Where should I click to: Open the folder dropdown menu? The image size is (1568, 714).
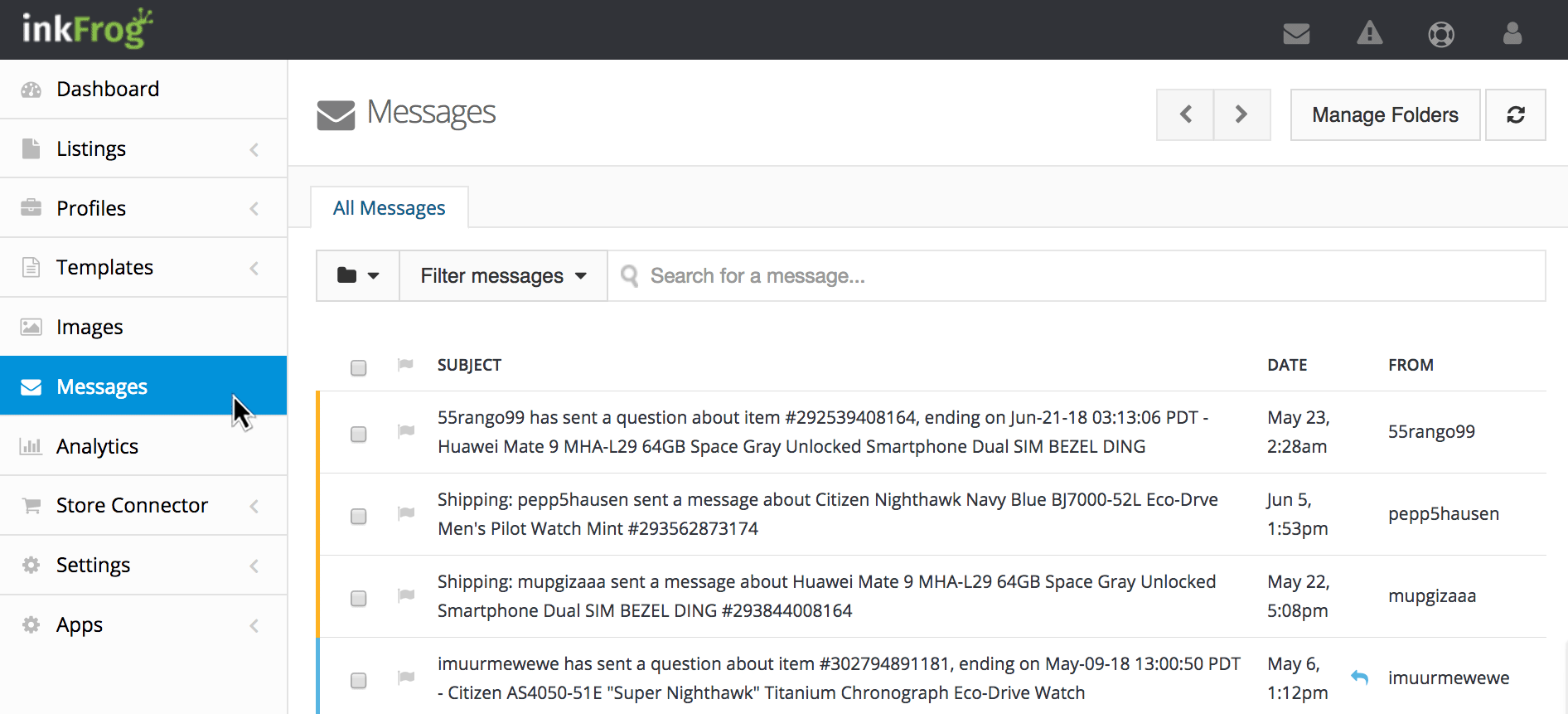pyautogui.click(x=358, y=276)
